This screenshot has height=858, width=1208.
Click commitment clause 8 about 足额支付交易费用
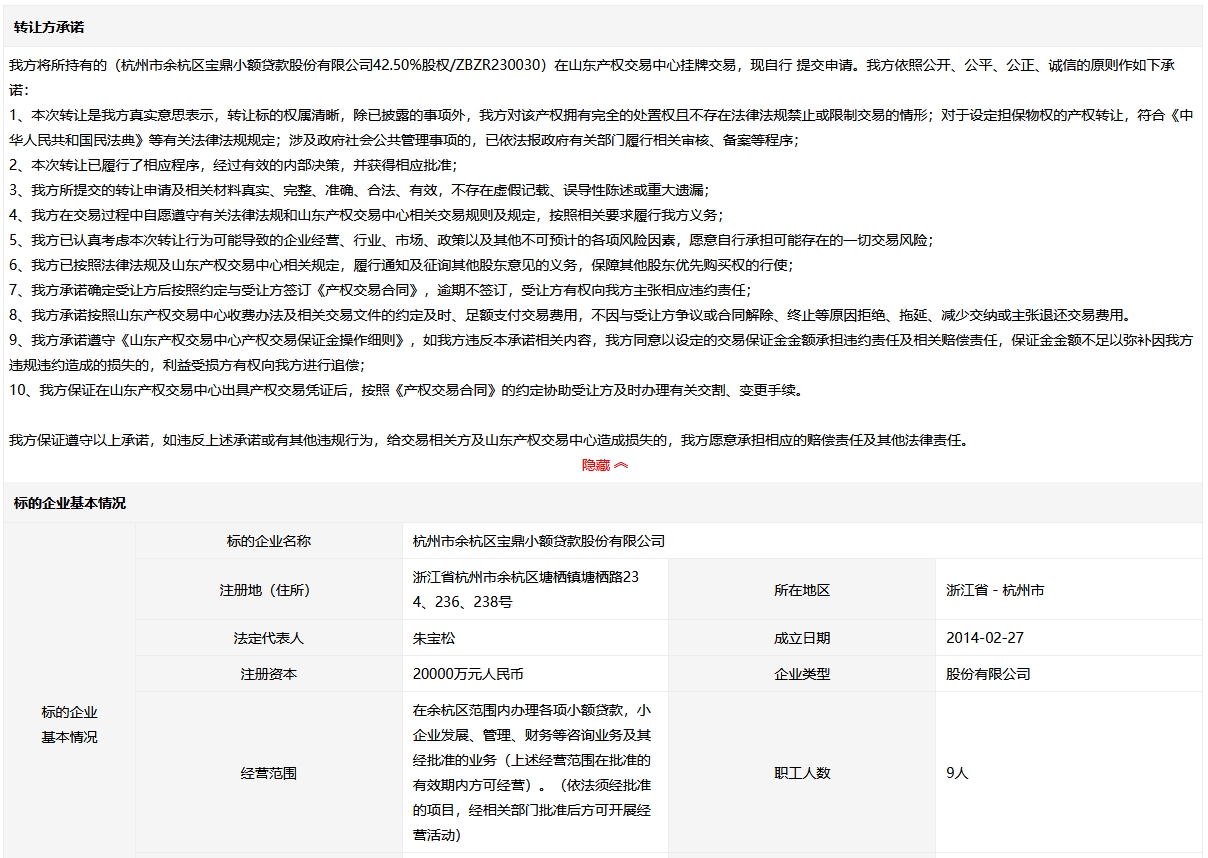(569, 315)
